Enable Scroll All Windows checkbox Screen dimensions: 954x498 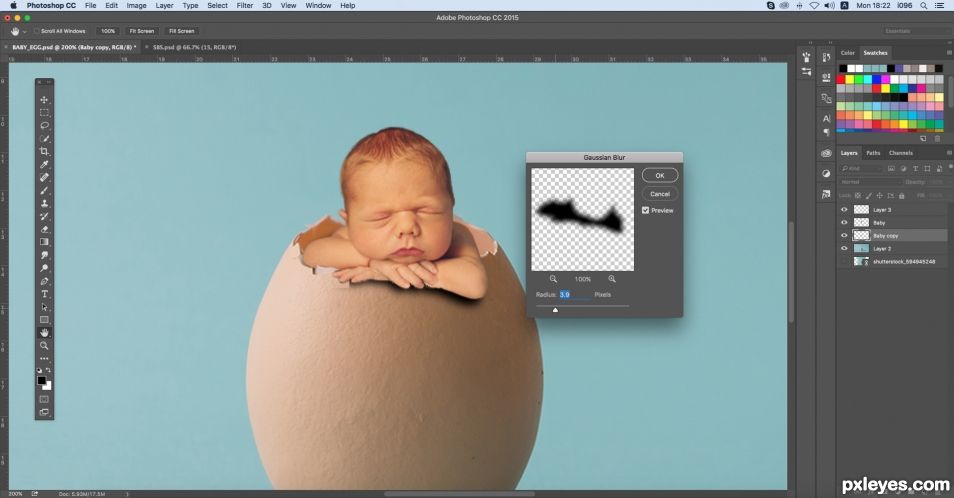click(x=37, y=31)
